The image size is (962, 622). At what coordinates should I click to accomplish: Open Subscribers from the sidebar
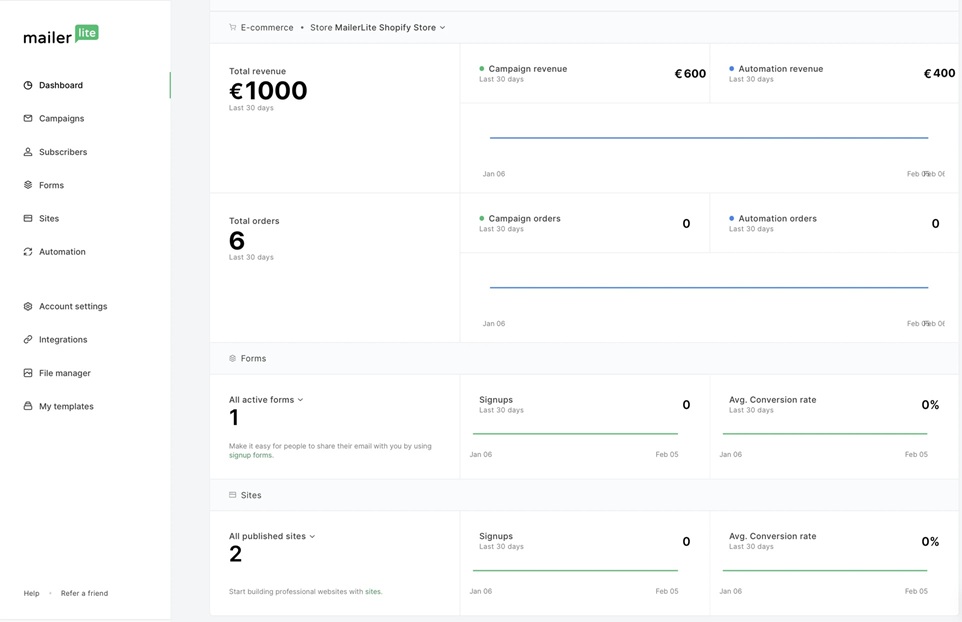63,152
